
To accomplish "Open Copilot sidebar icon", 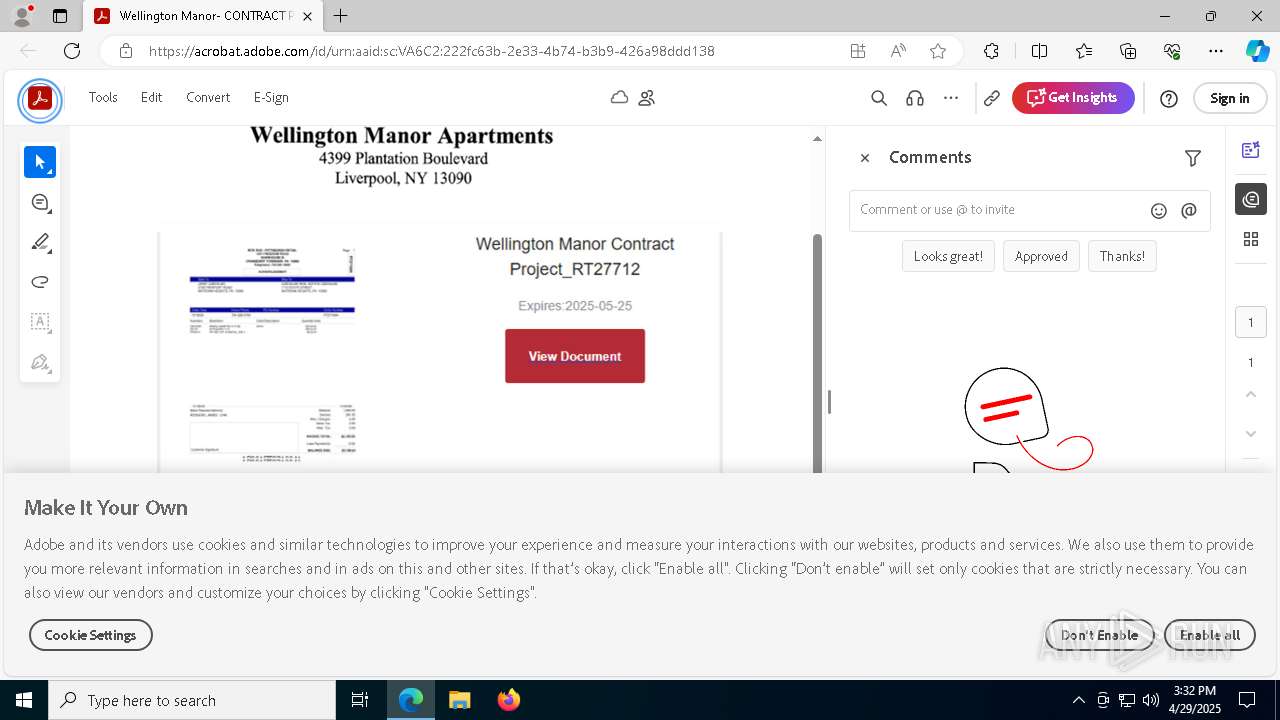I will tap(1258, 51).
